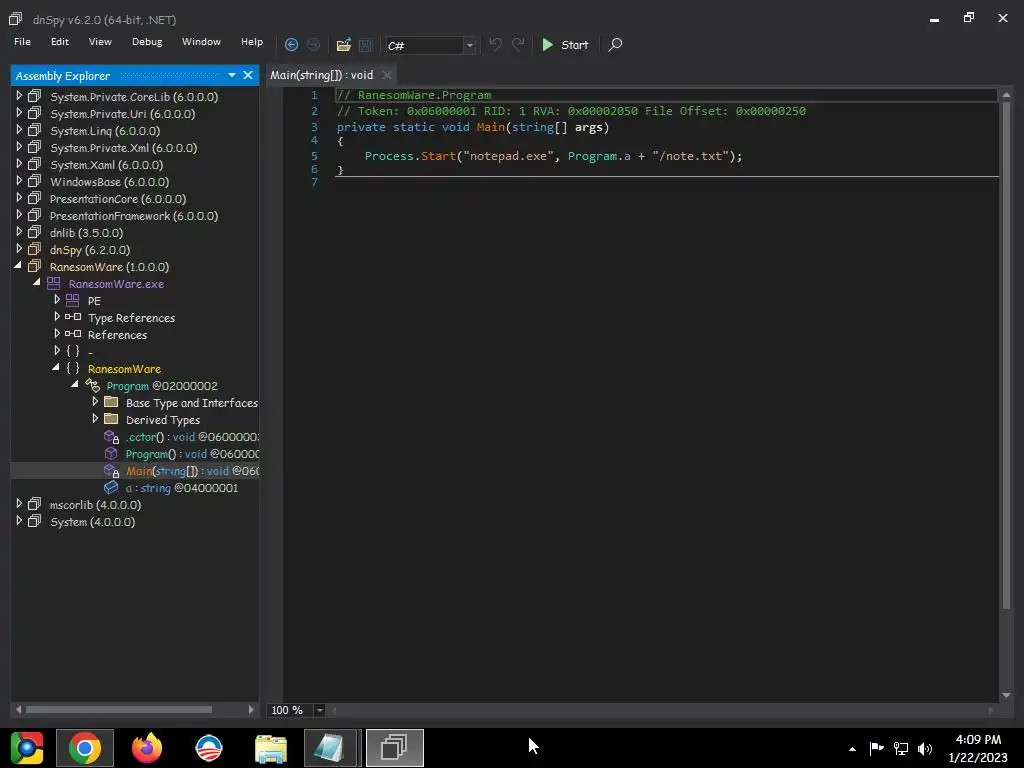Viewport: 1024px width, 768px height.
Task: Open the View menu
Action: click(x=100, y=42)
